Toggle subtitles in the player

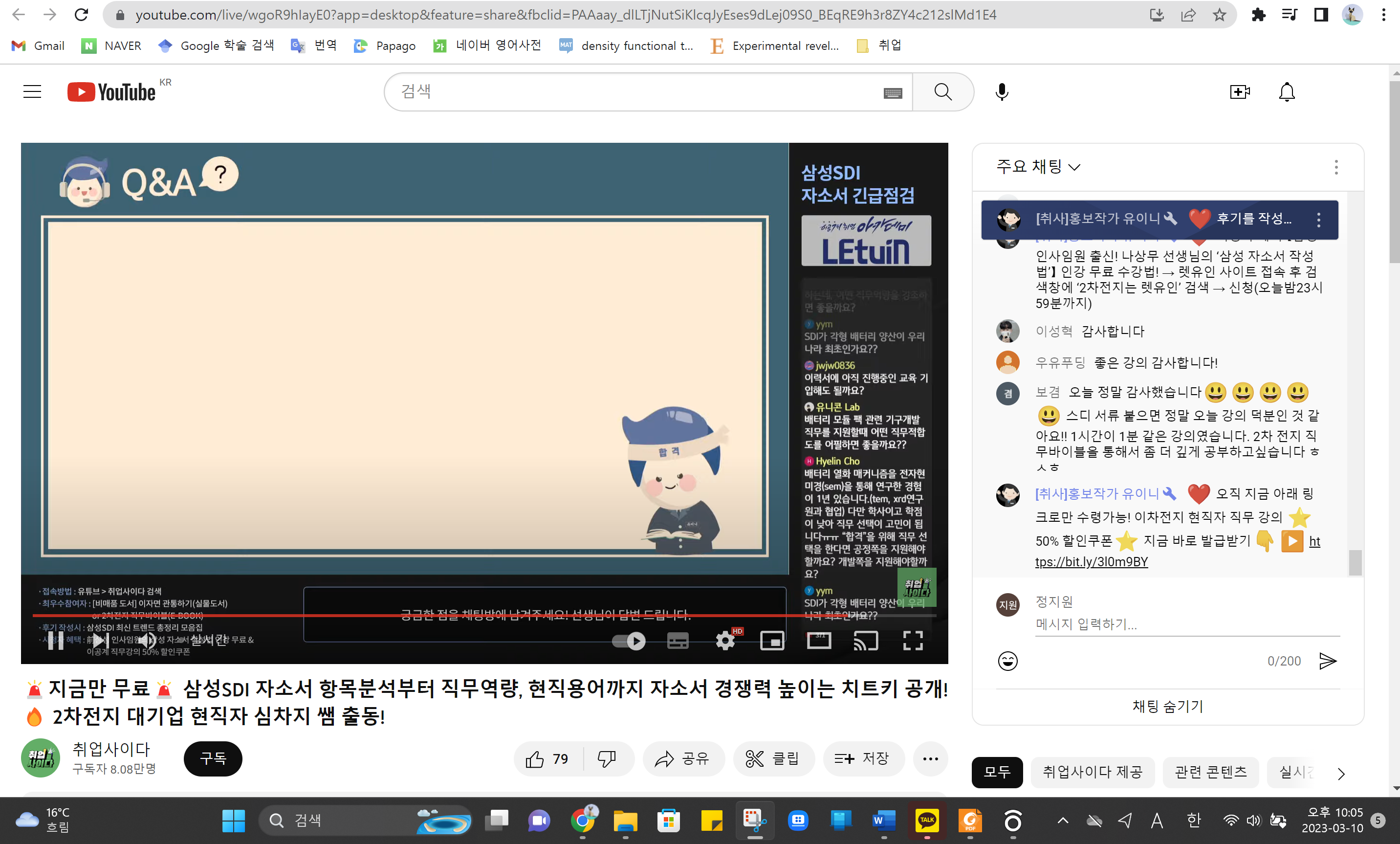678,641
